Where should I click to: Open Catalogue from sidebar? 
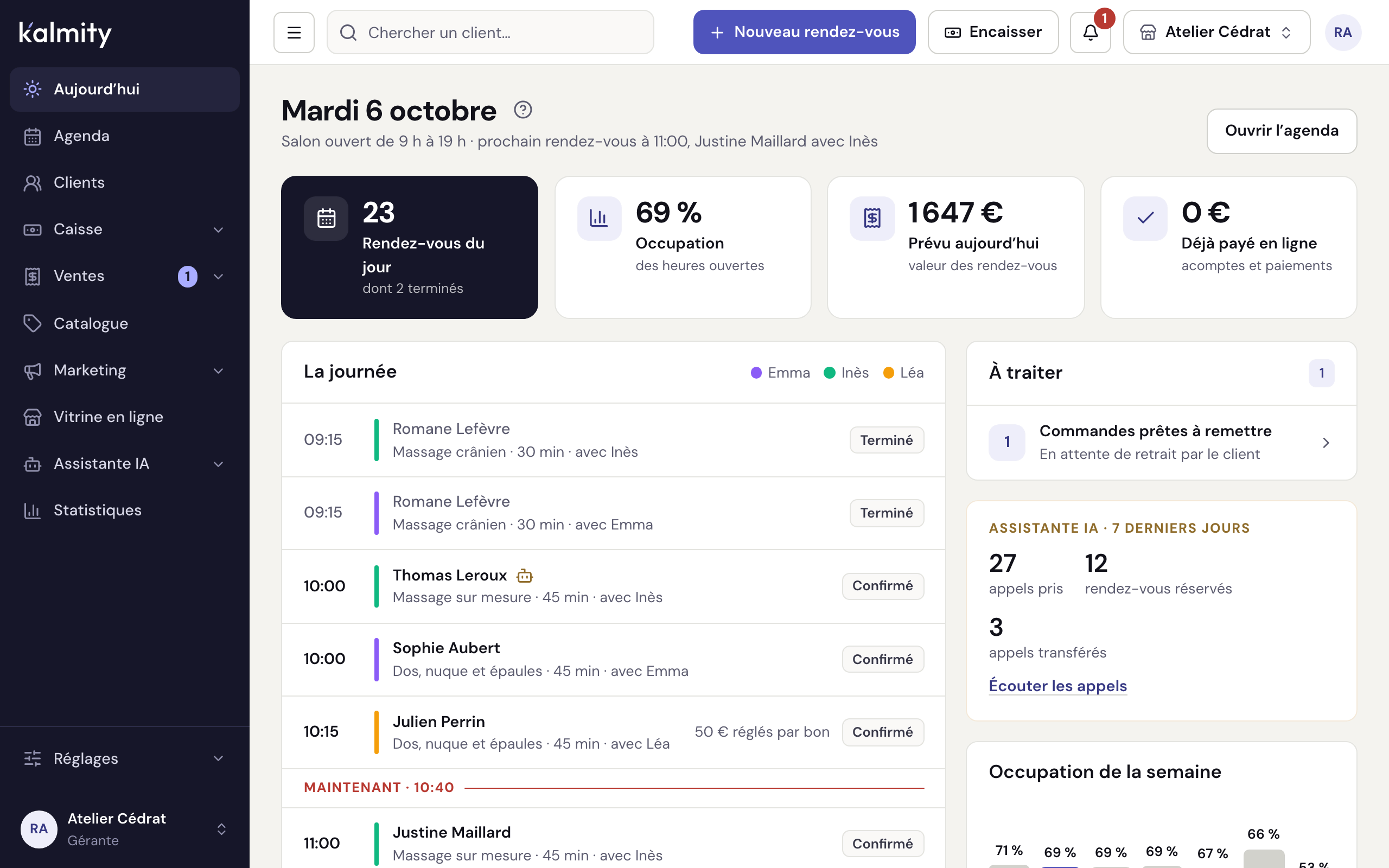click(x=125, y=323)
